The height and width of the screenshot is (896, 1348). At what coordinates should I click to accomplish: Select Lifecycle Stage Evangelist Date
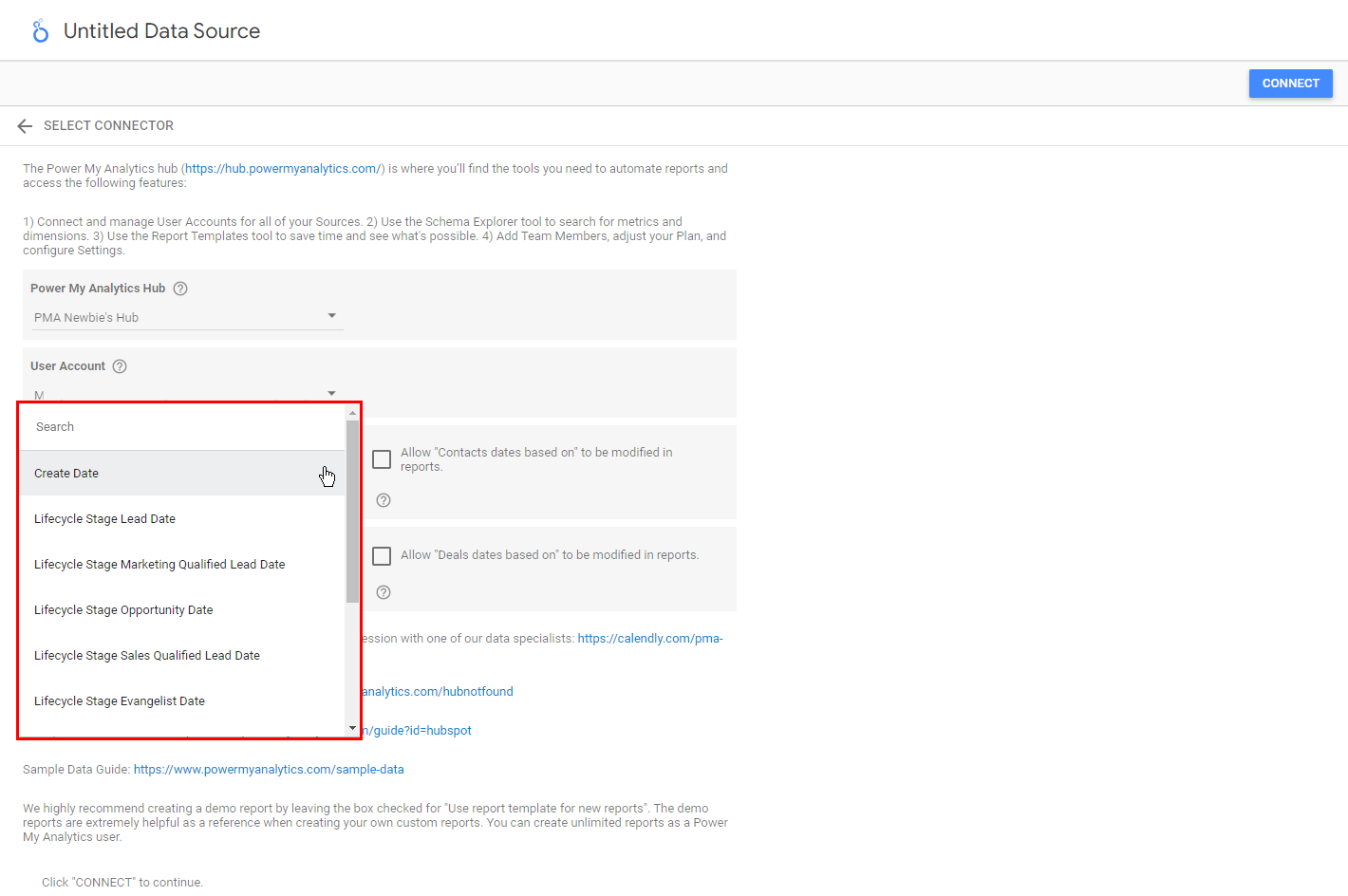[120, 701]
